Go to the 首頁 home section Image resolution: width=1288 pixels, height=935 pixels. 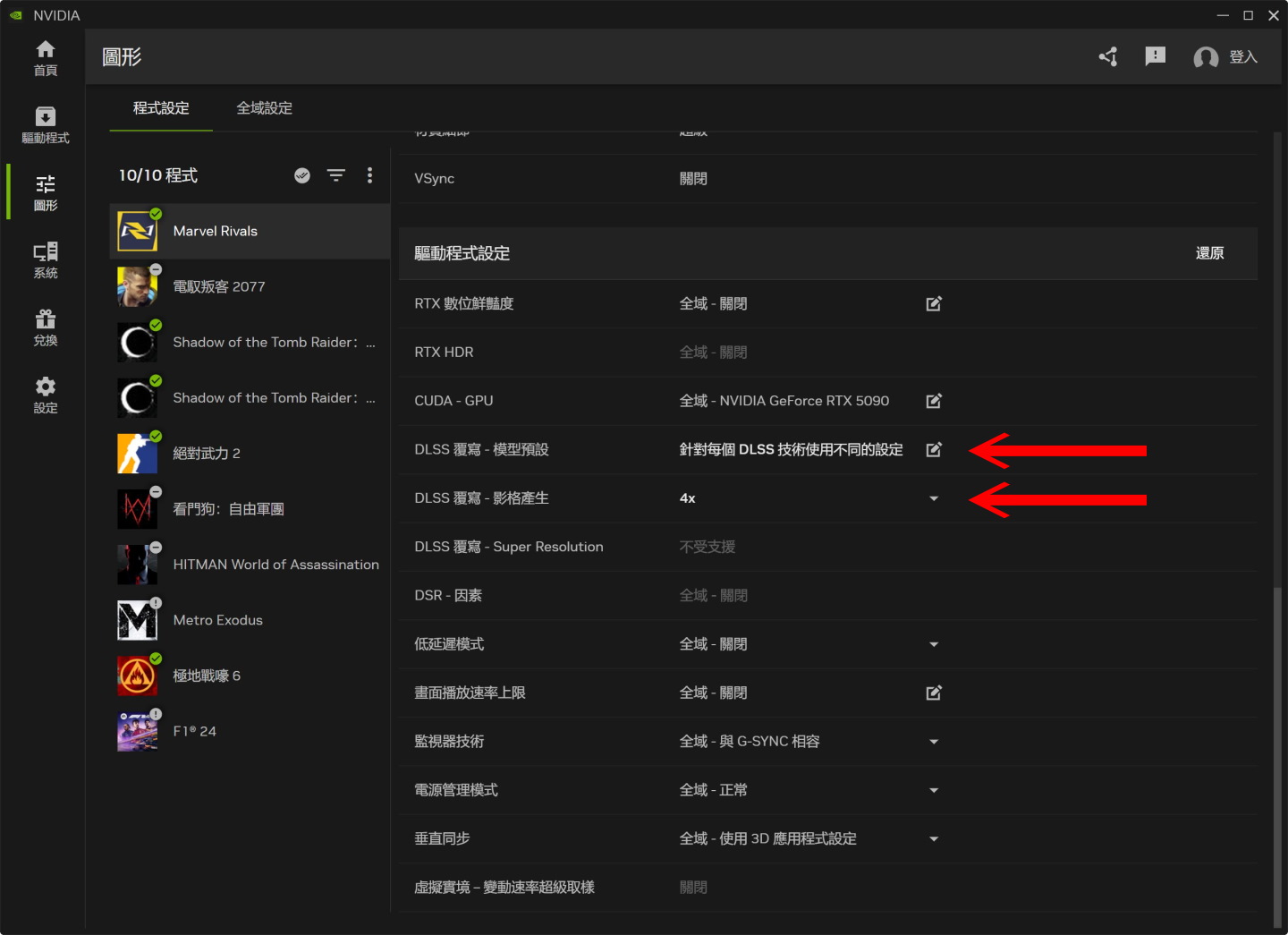pyautogui.click(x=46, y=58)
